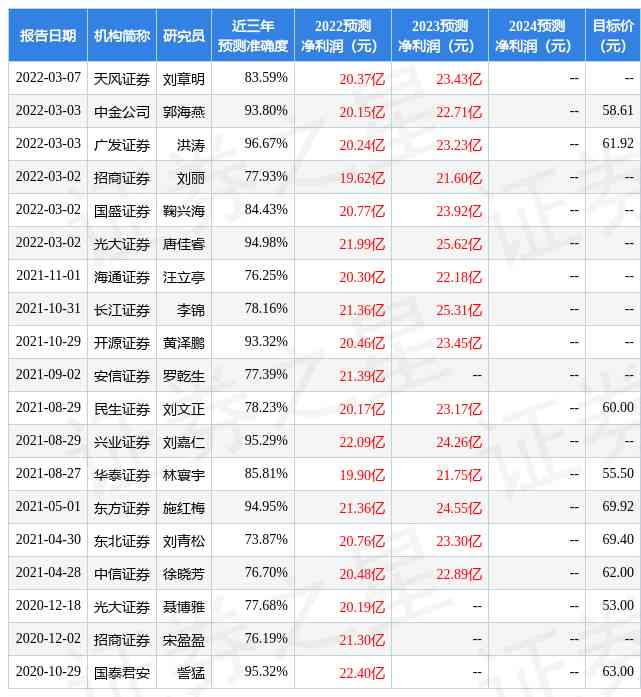Click target price 62.00
Screen dimensions: 641x697
(x=617, y=573)
